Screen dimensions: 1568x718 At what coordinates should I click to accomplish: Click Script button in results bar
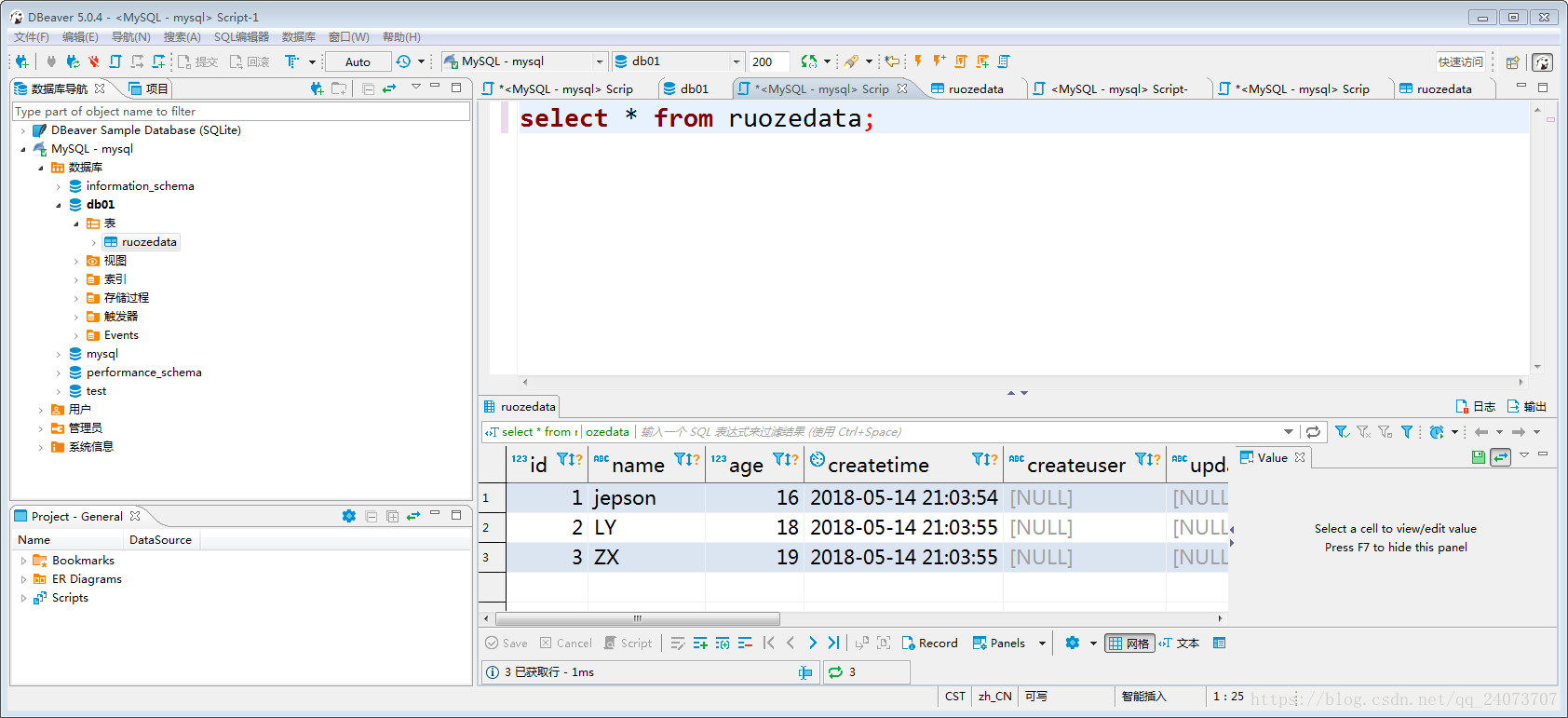628,643
